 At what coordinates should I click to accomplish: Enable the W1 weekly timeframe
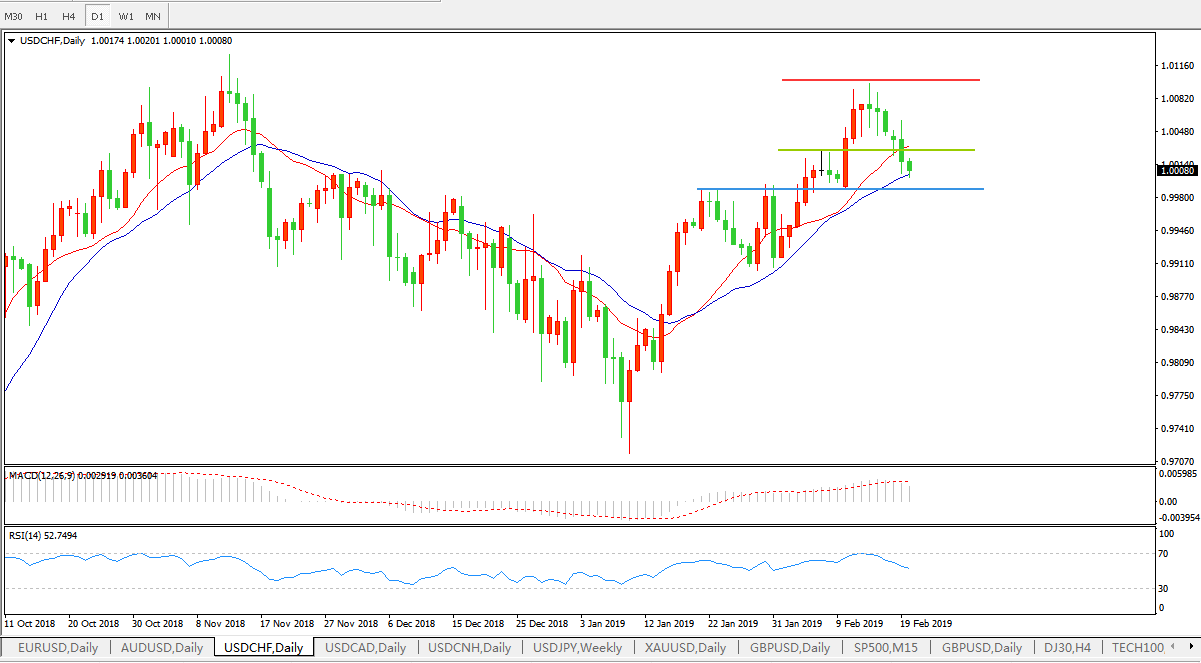coord(125,17)
